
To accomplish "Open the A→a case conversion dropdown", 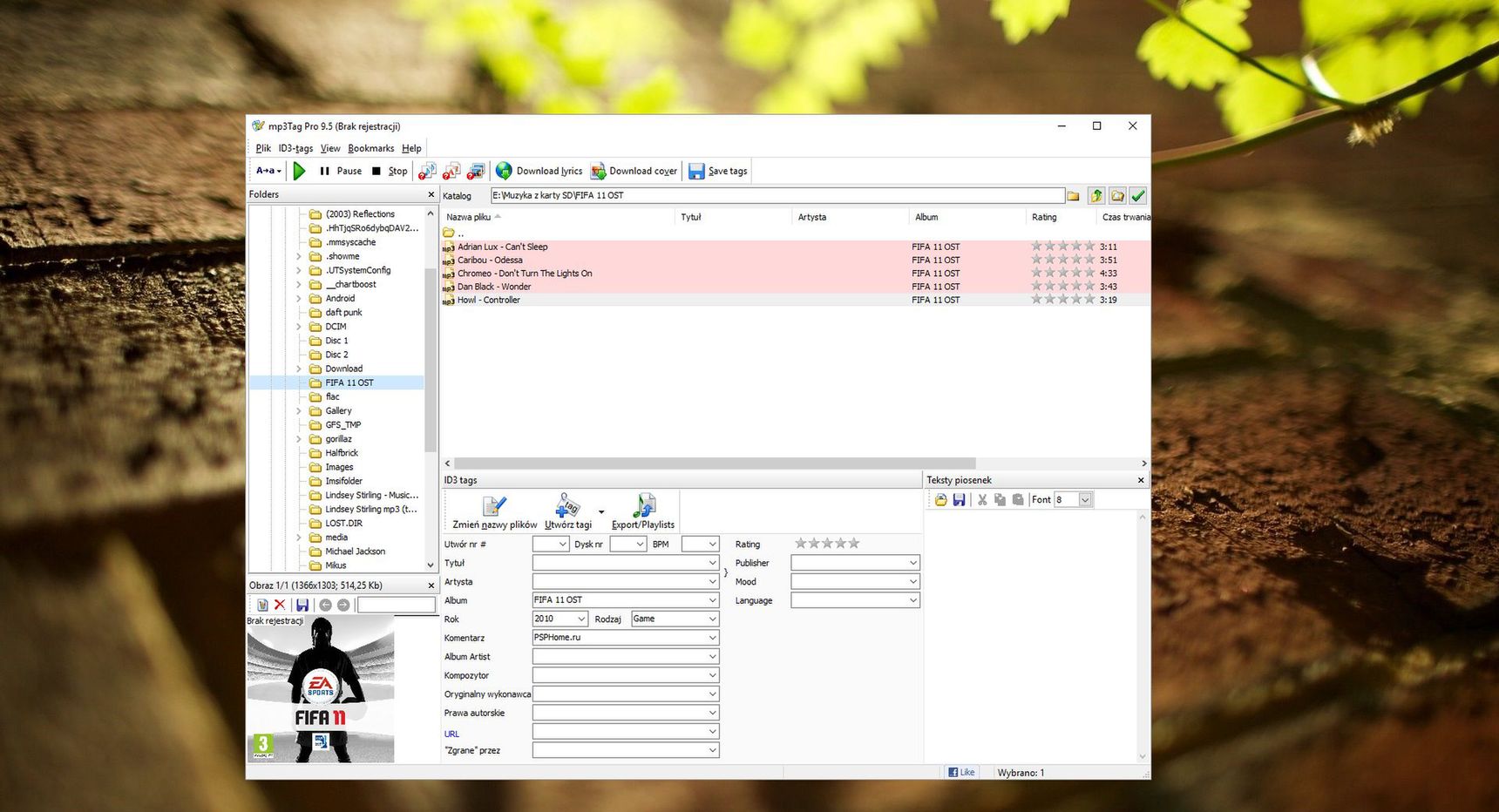I will coord(268,171).
